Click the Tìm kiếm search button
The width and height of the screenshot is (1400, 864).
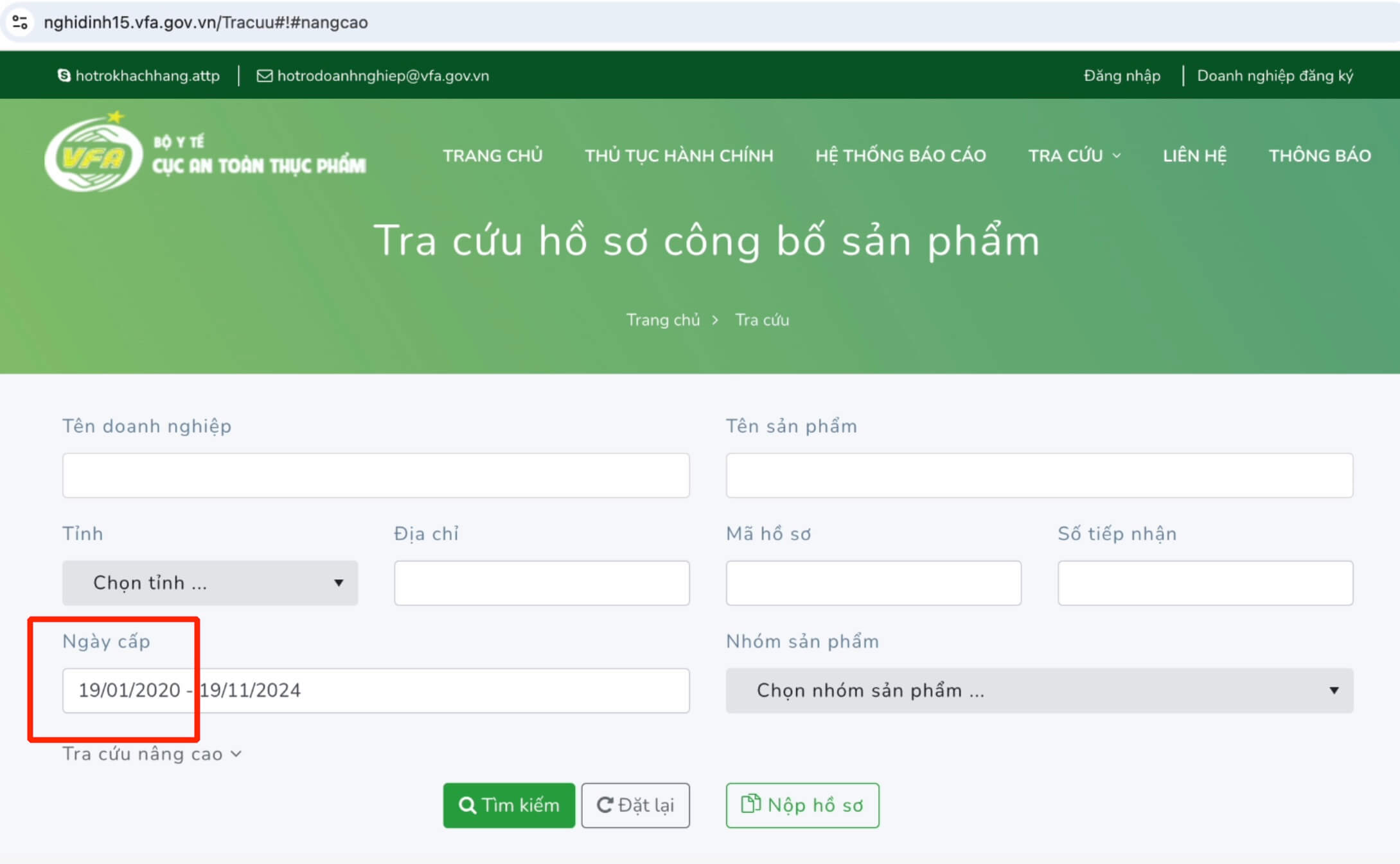pyautogui.click(x=509, y=806)
